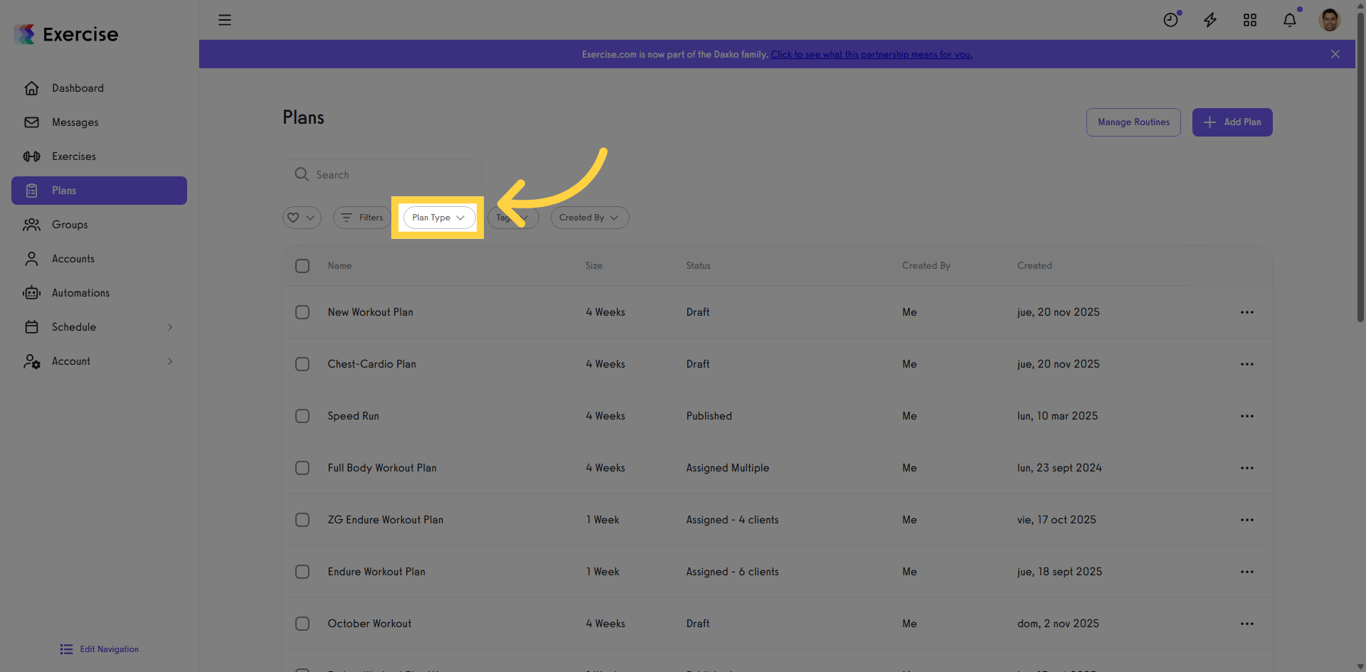The image size is (1366, 672).
Task: Open the clock history icon in top bar
Action: point(1170,19)
